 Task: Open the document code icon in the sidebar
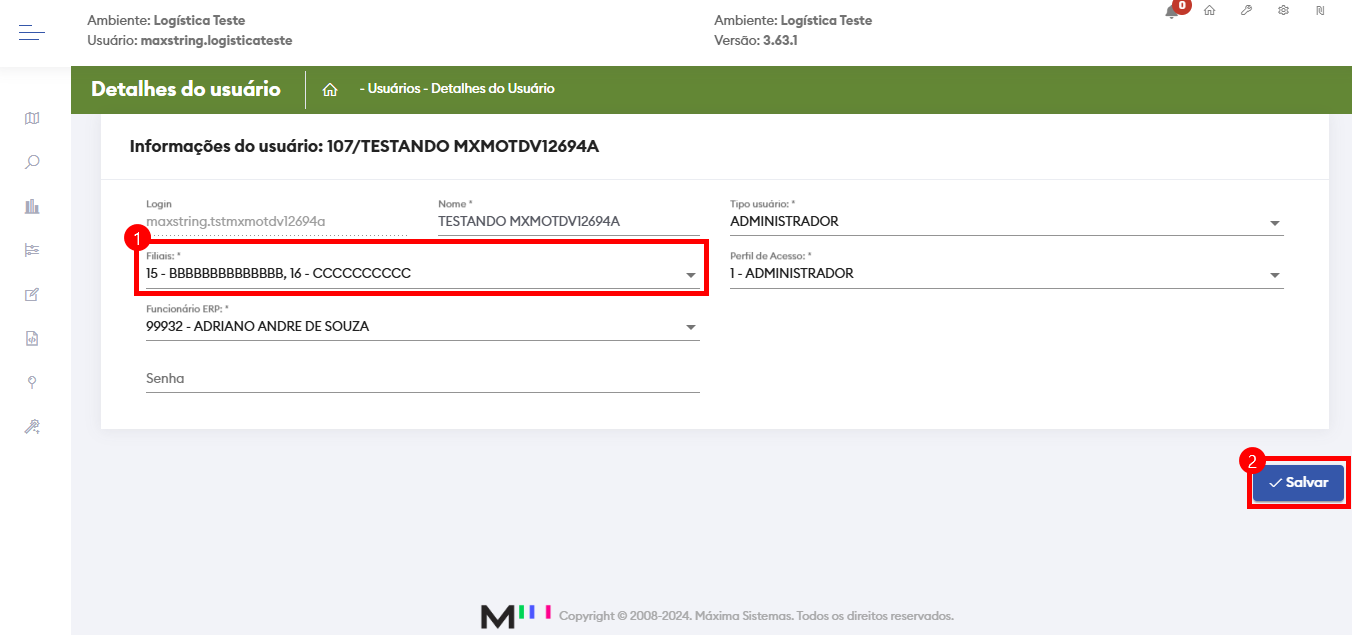point(31,338)
